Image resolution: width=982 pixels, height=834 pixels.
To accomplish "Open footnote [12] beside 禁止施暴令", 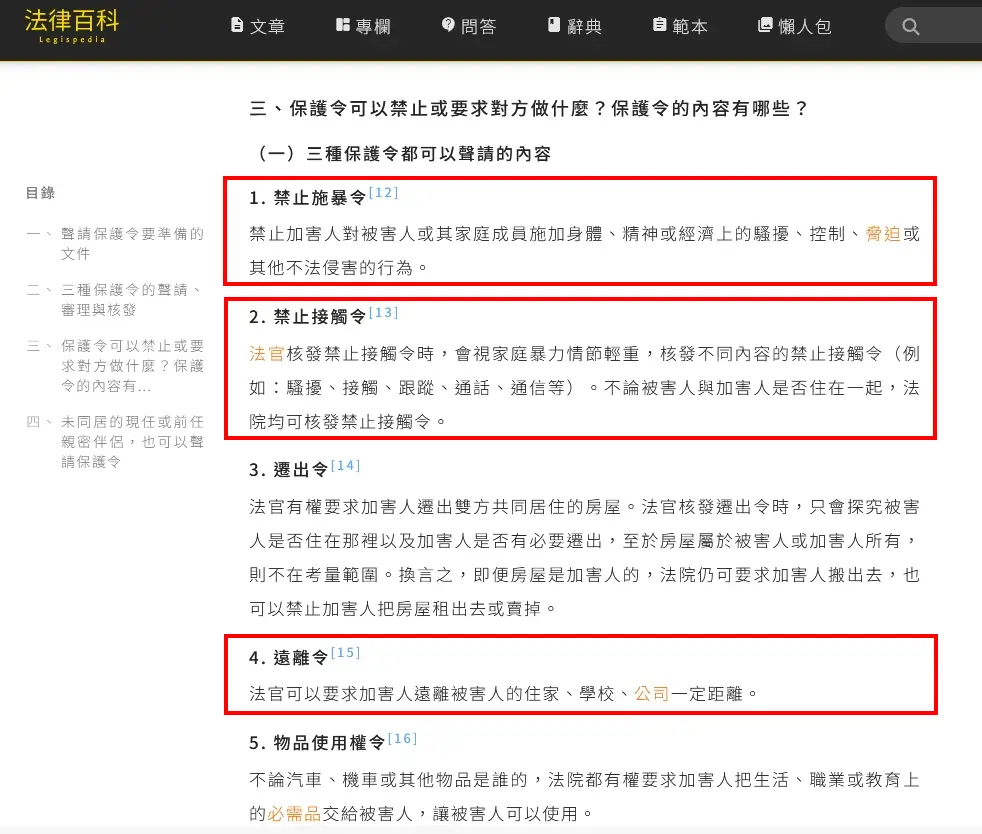I will [383, 193].
